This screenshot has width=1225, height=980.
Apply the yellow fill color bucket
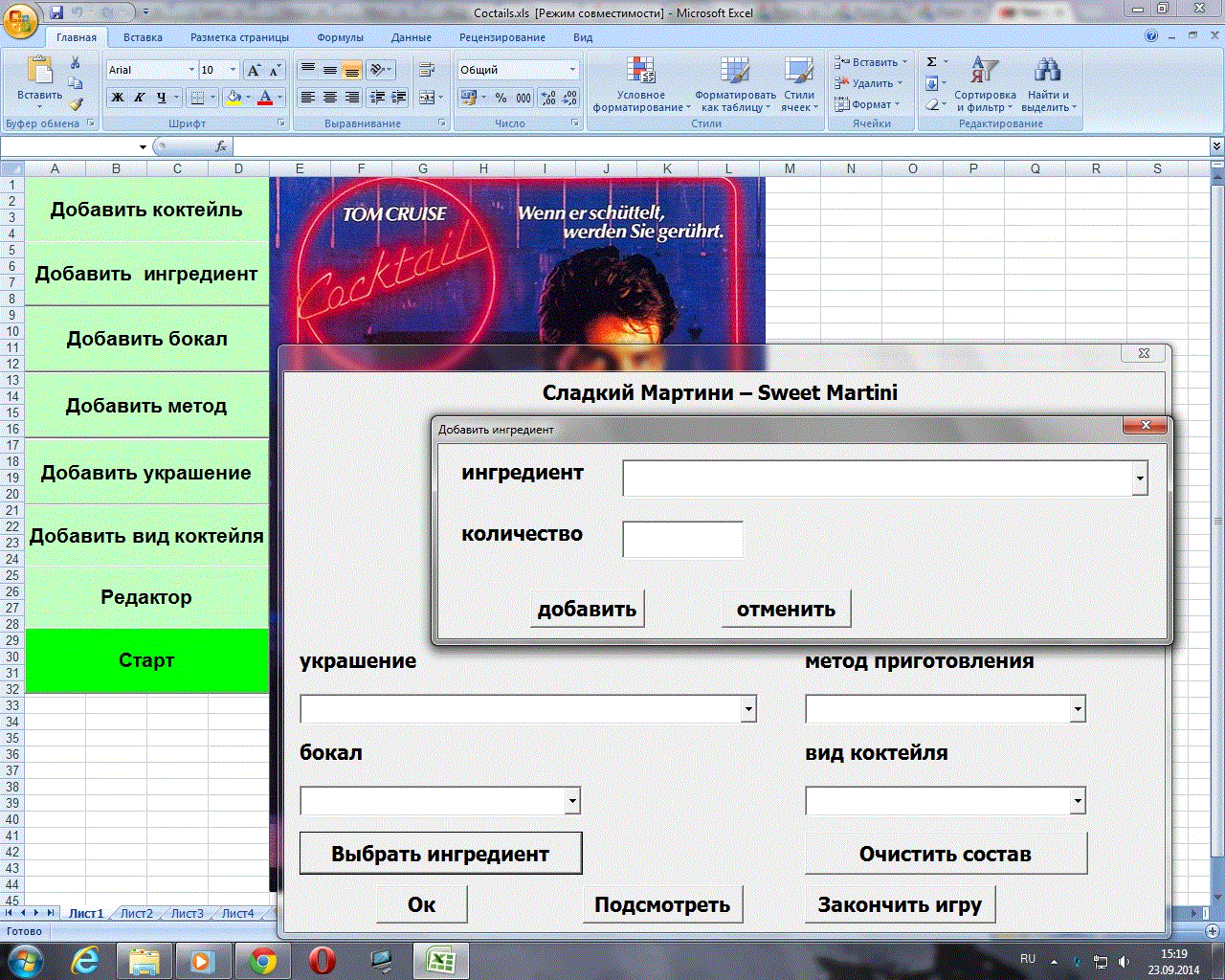click(x=234, y=98)
